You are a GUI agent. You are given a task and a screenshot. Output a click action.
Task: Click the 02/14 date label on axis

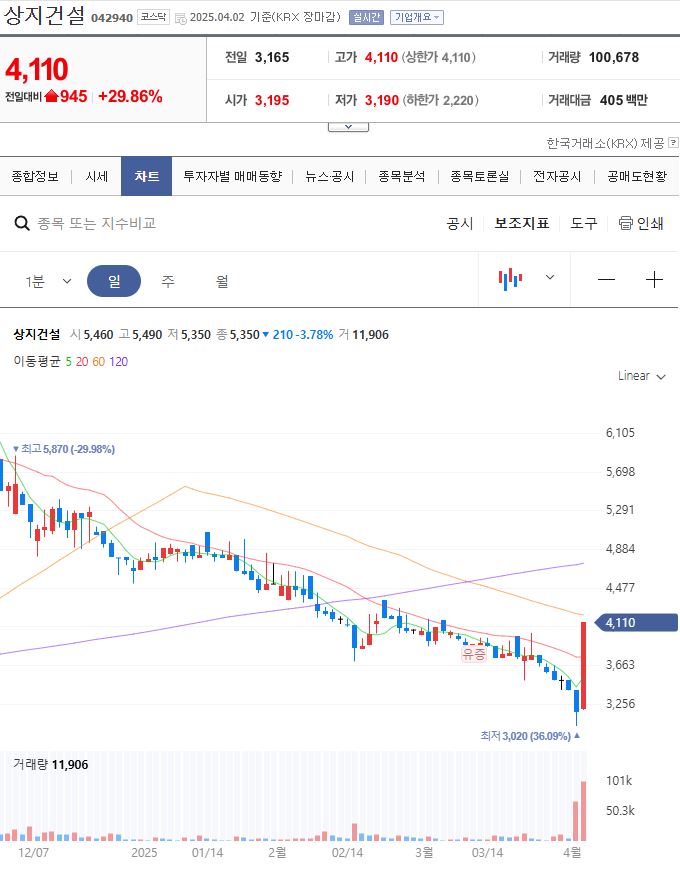point(347,852)
